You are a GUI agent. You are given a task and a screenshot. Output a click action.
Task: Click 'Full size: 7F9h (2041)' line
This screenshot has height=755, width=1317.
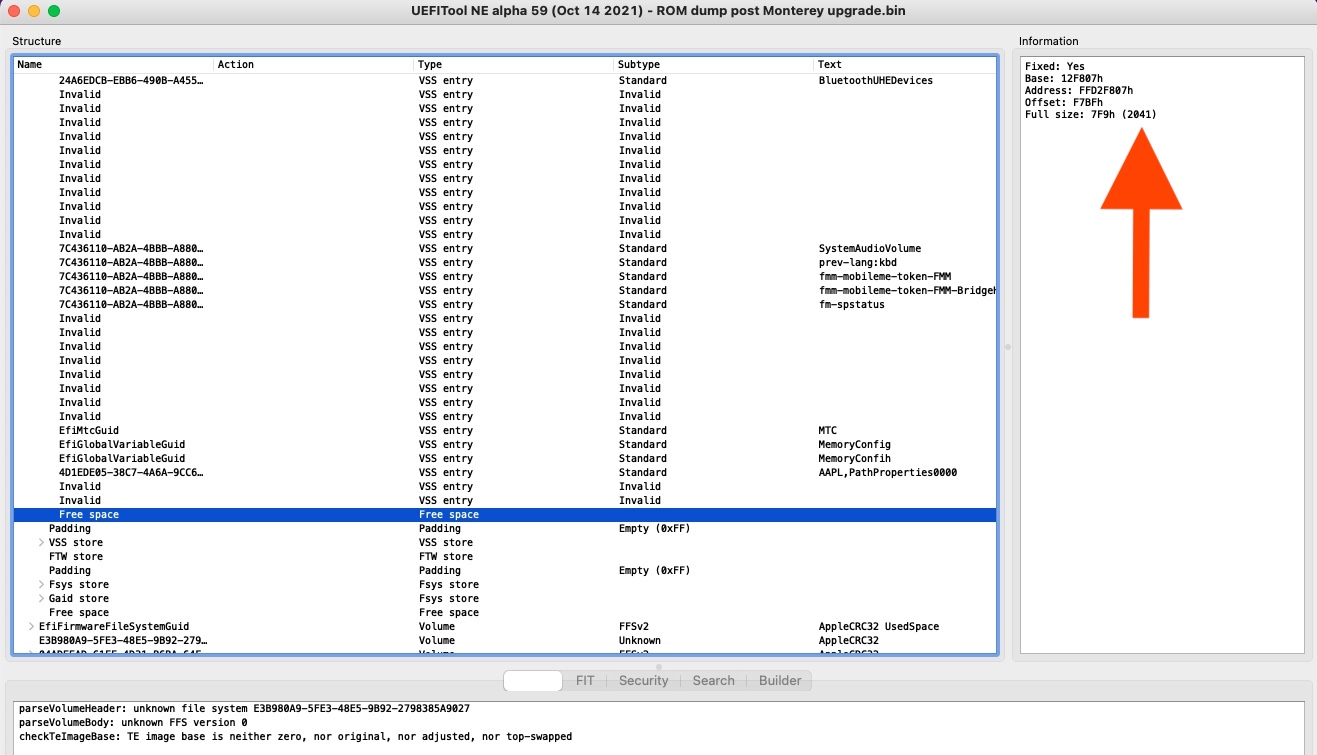[x=1090, y=114]
